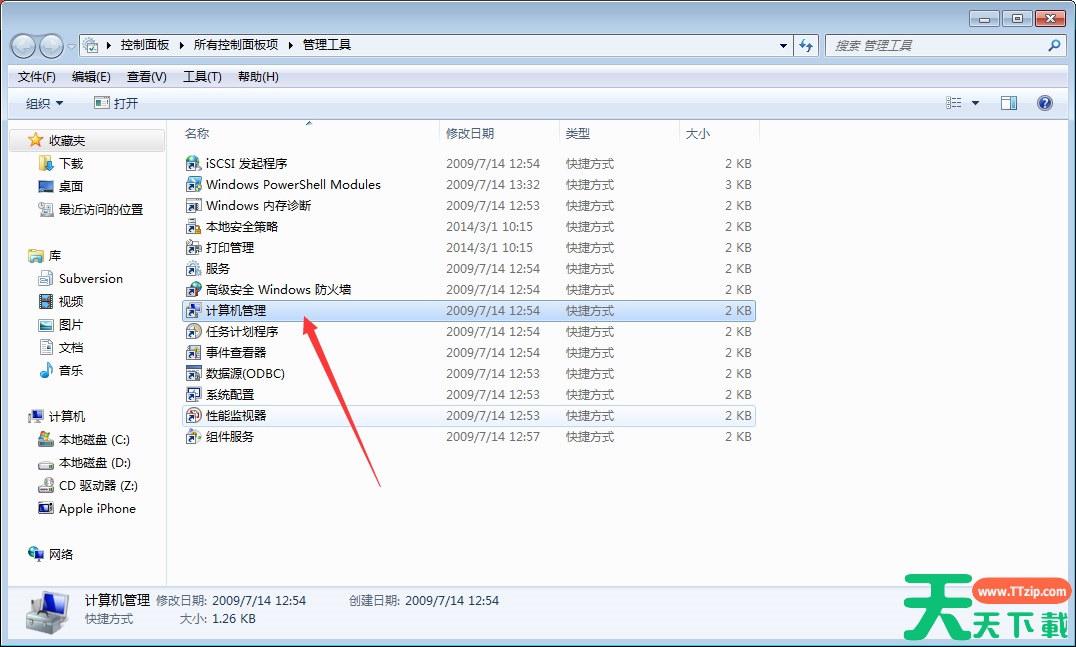Click the change view icon

(953, 103)
